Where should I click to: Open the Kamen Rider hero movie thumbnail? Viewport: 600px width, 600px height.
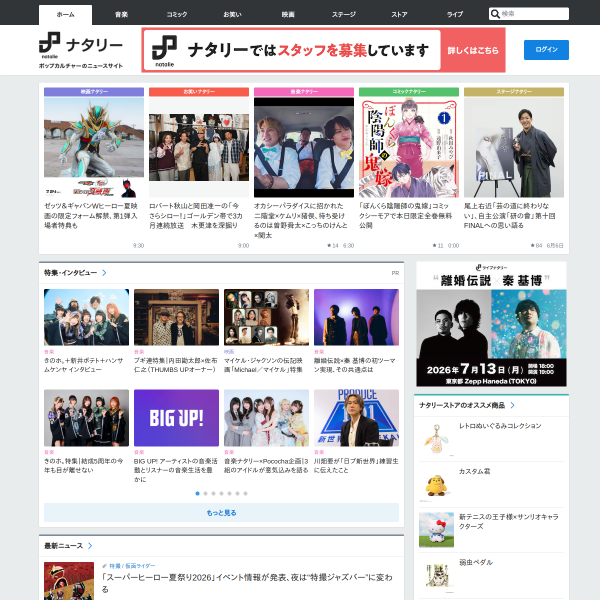click(x=94, y=147)
